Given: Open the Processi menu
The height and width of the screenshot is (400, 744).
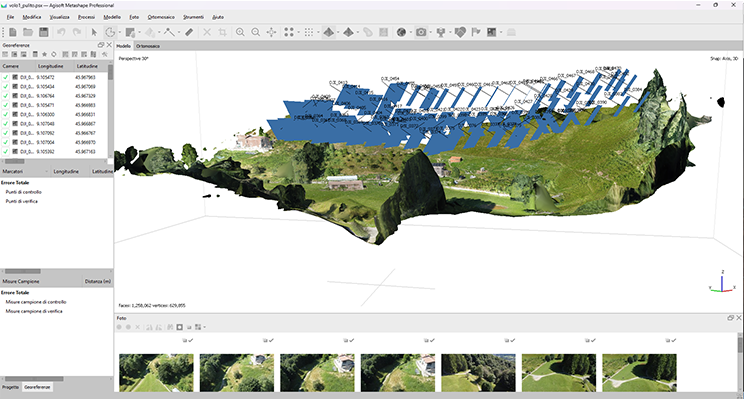Looking at the screenshot, I should pos(86,17).
